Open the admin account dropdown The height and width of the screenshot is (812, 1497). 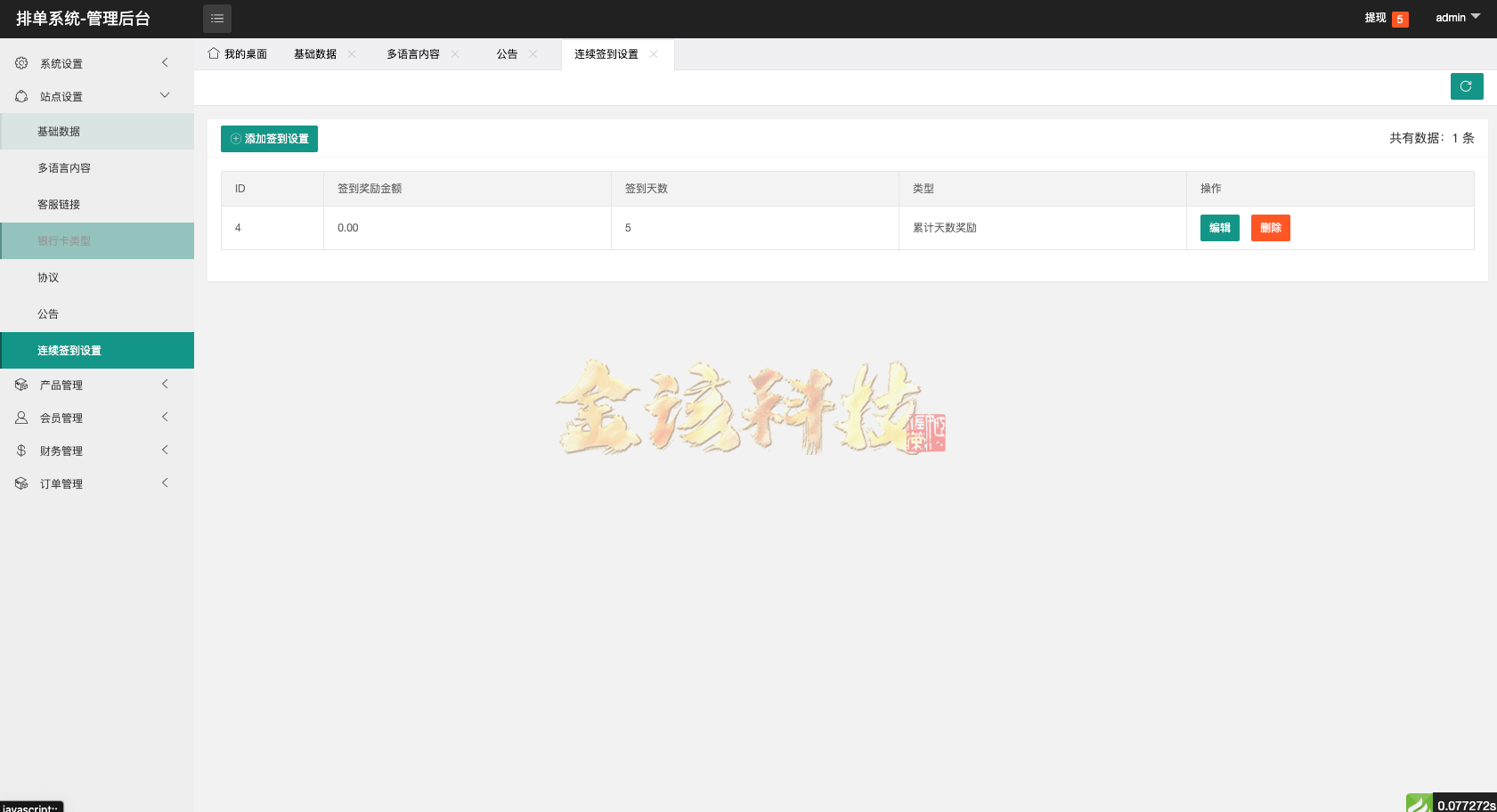tap(1457, 17)
